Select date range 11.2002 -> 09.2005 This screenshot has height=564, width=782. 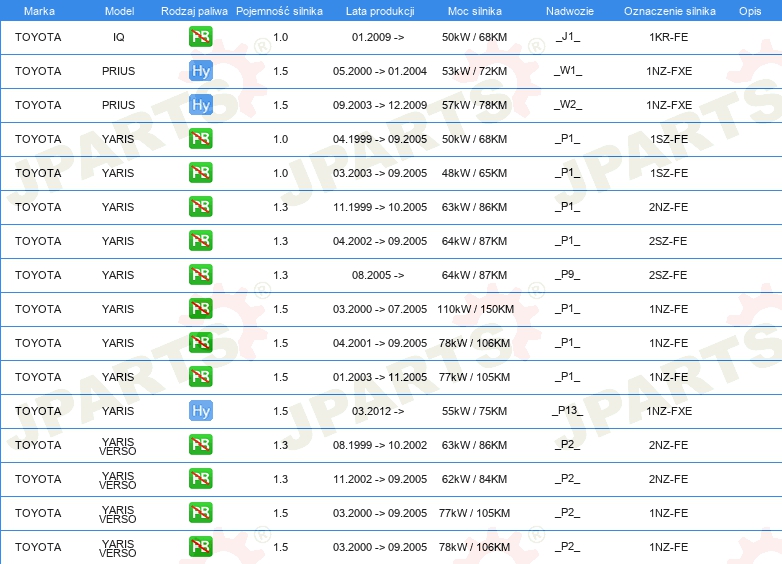click(380, 479)
